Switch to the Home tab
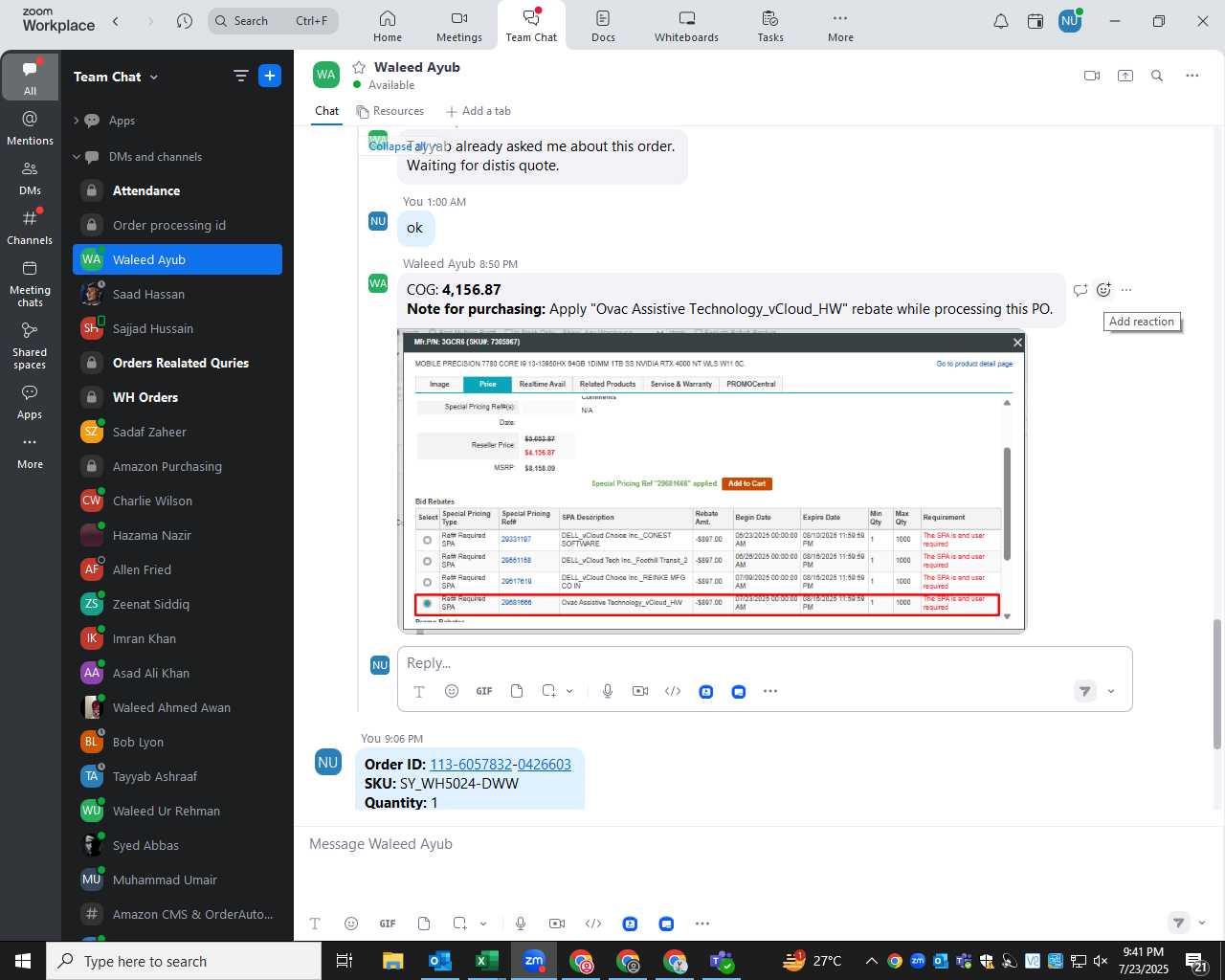Screen dimensions: 1225x980 point(388,26)
